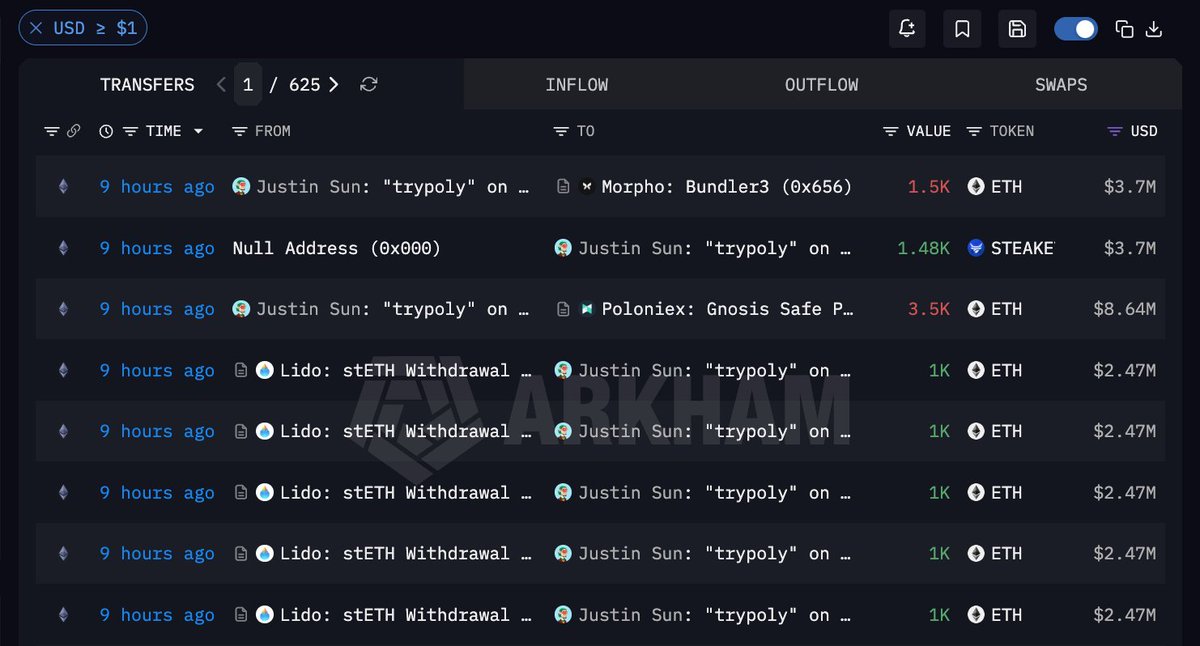Screen dimensions: 1200x646
Task: Open Poloniex: Gnosis Safe recipient
Action: [x=727, y=309]
